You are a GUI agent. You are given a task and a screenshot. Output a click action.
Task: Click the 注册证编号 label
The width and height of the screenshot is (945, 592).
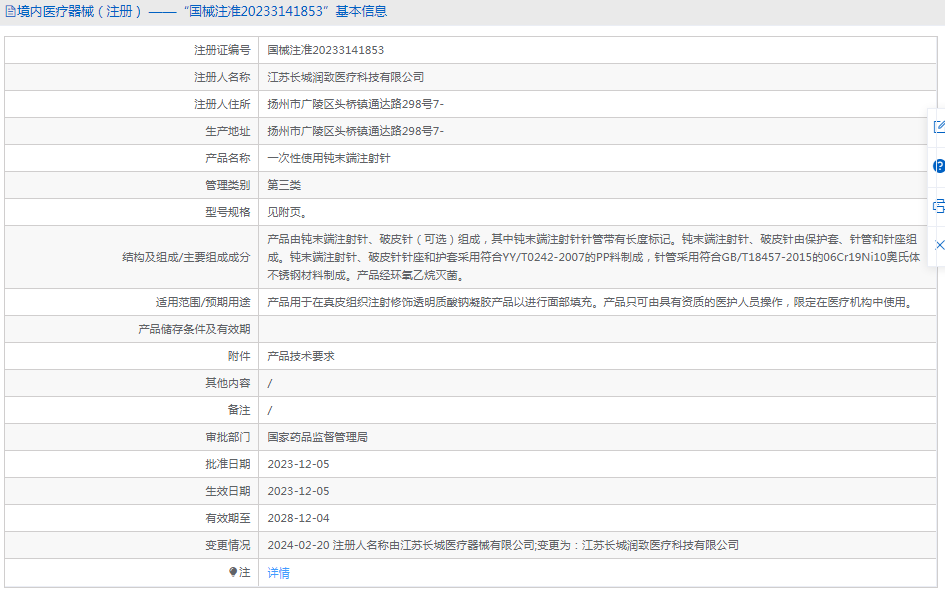tap(222, 50)
